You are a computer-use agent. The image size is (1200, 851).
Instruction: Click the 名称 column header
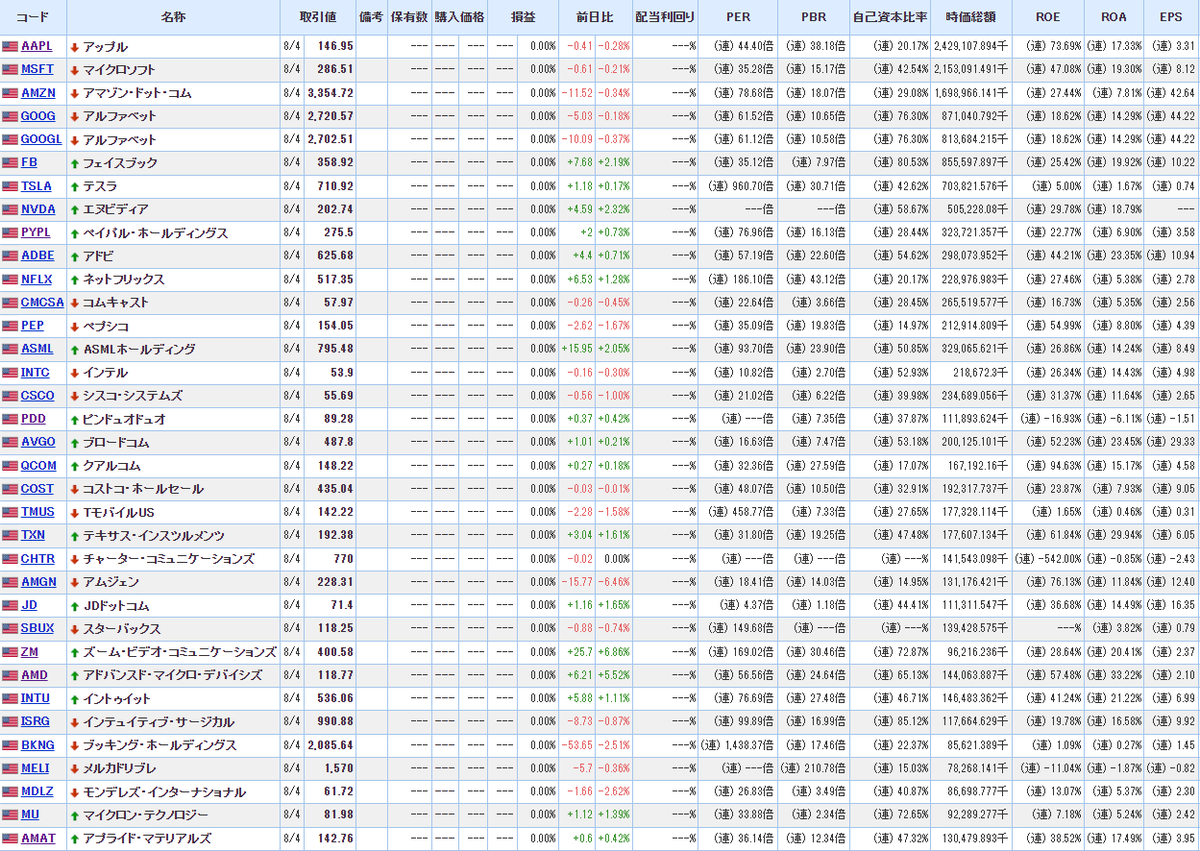point(173,17)
